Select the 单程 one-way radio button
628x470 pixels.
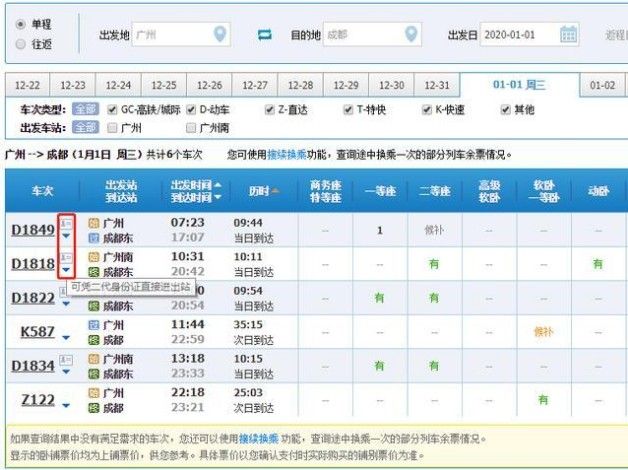pos(20,24)
